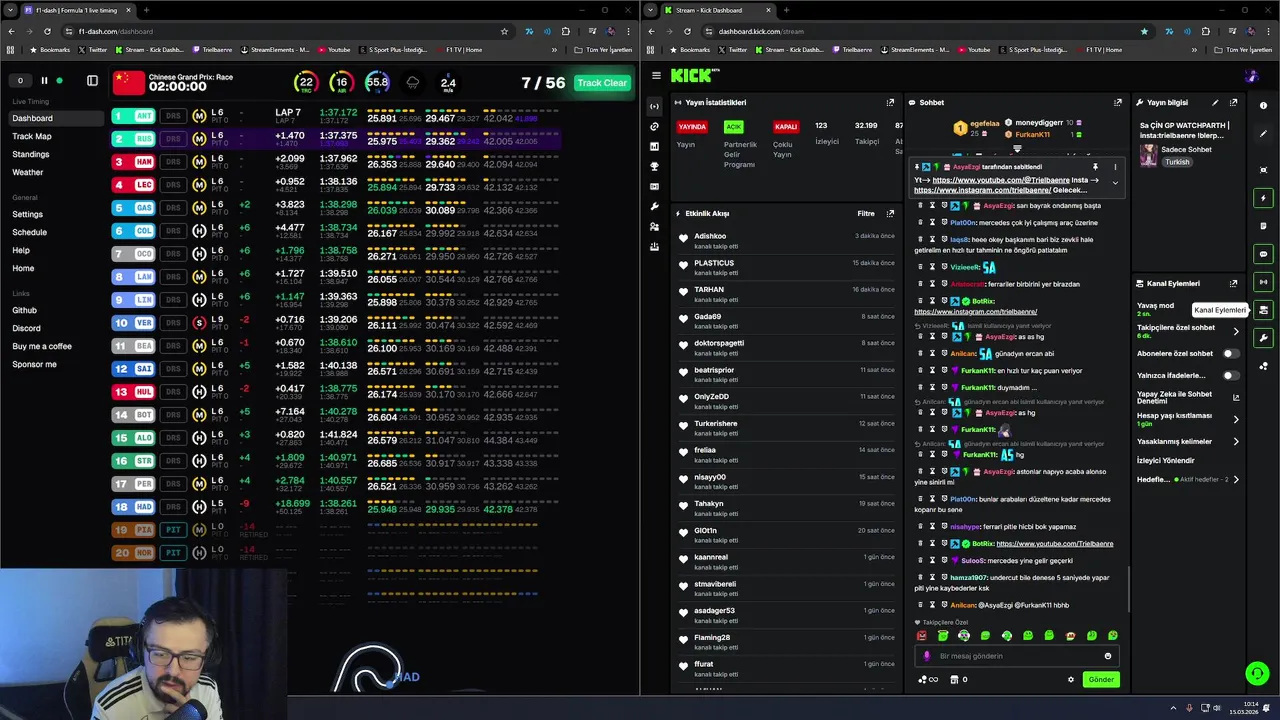
Task: Open Yapay Zeka ile Sohbet Denetimi
Action: coord(1188,397)
